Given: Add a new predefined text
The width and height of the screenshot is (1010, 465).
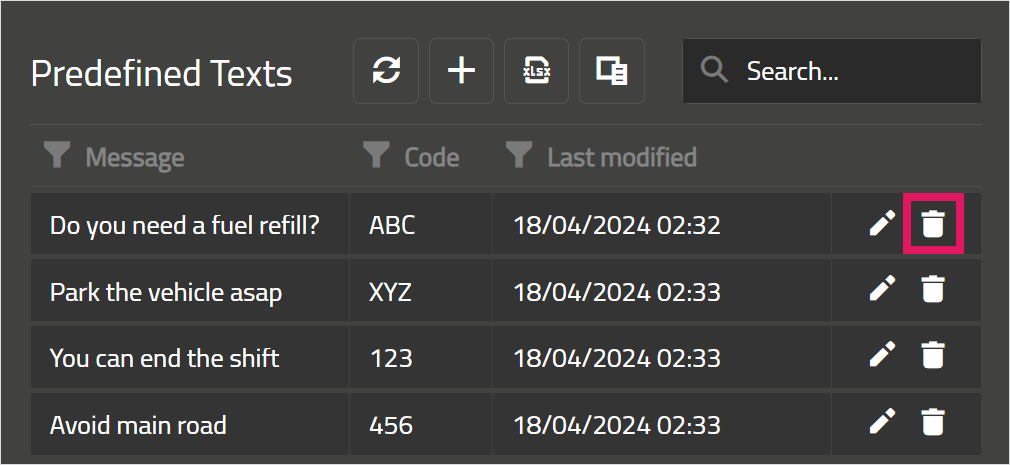Looking at the screenshot, I should [461, 71].
